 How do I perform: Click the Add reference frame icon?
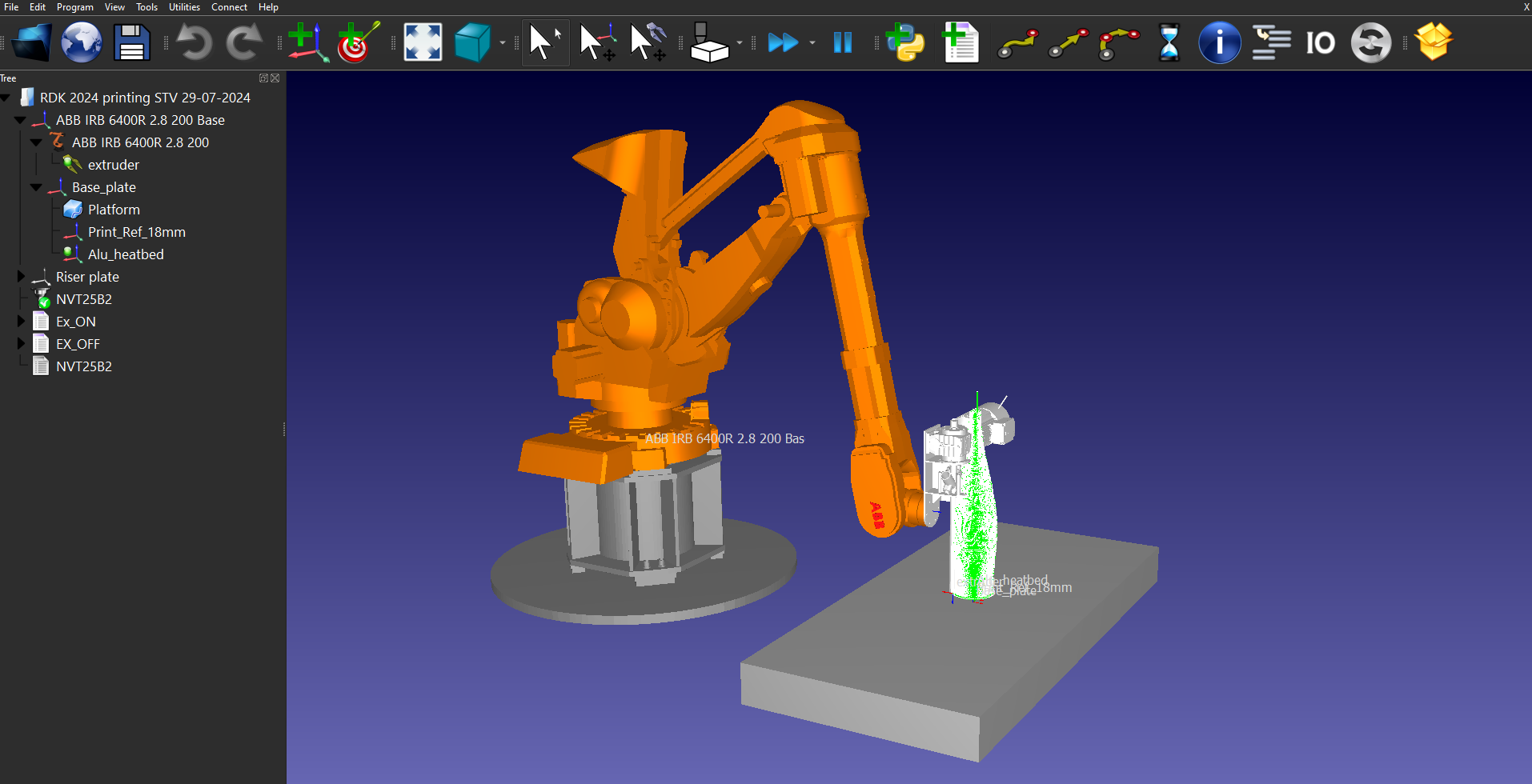point(307,42)
